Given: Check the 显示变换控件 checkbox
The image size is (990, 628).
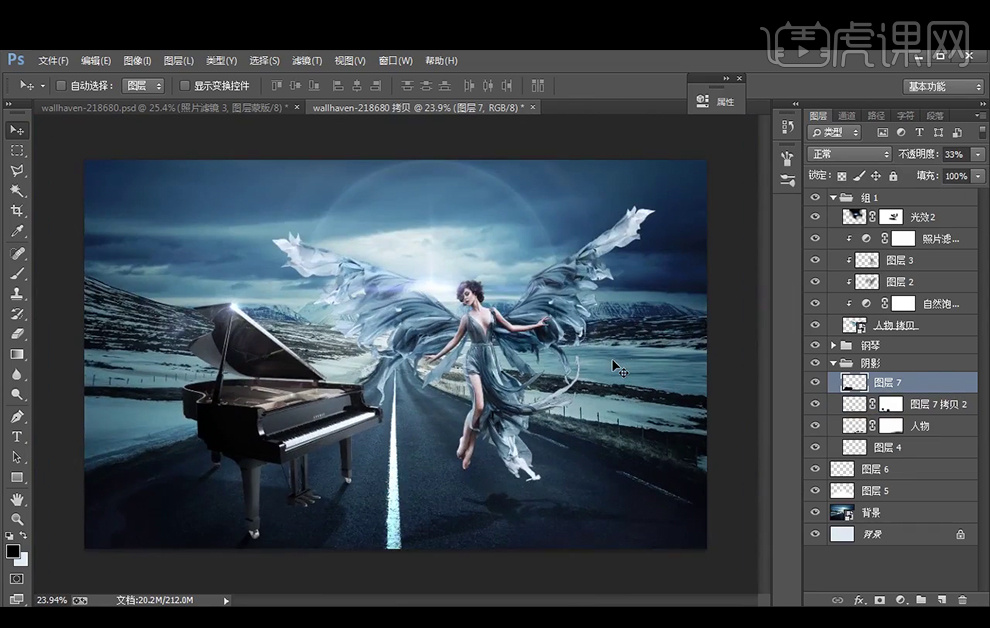Looking at the screenshot, I should point(184,86).
